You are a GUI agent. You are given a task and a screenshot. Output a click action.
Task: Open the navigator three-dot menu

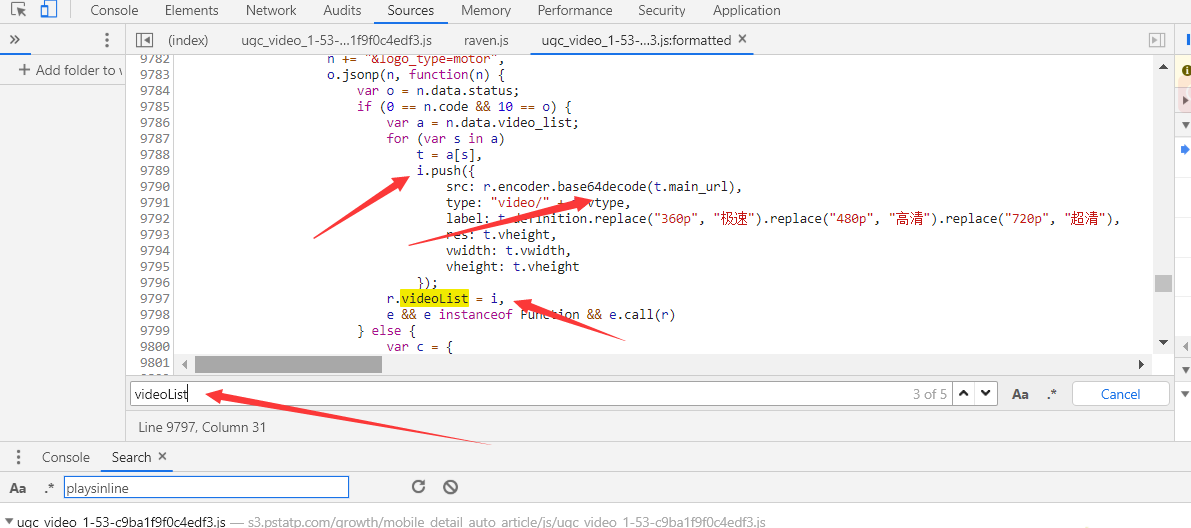(x=107, y=40)
